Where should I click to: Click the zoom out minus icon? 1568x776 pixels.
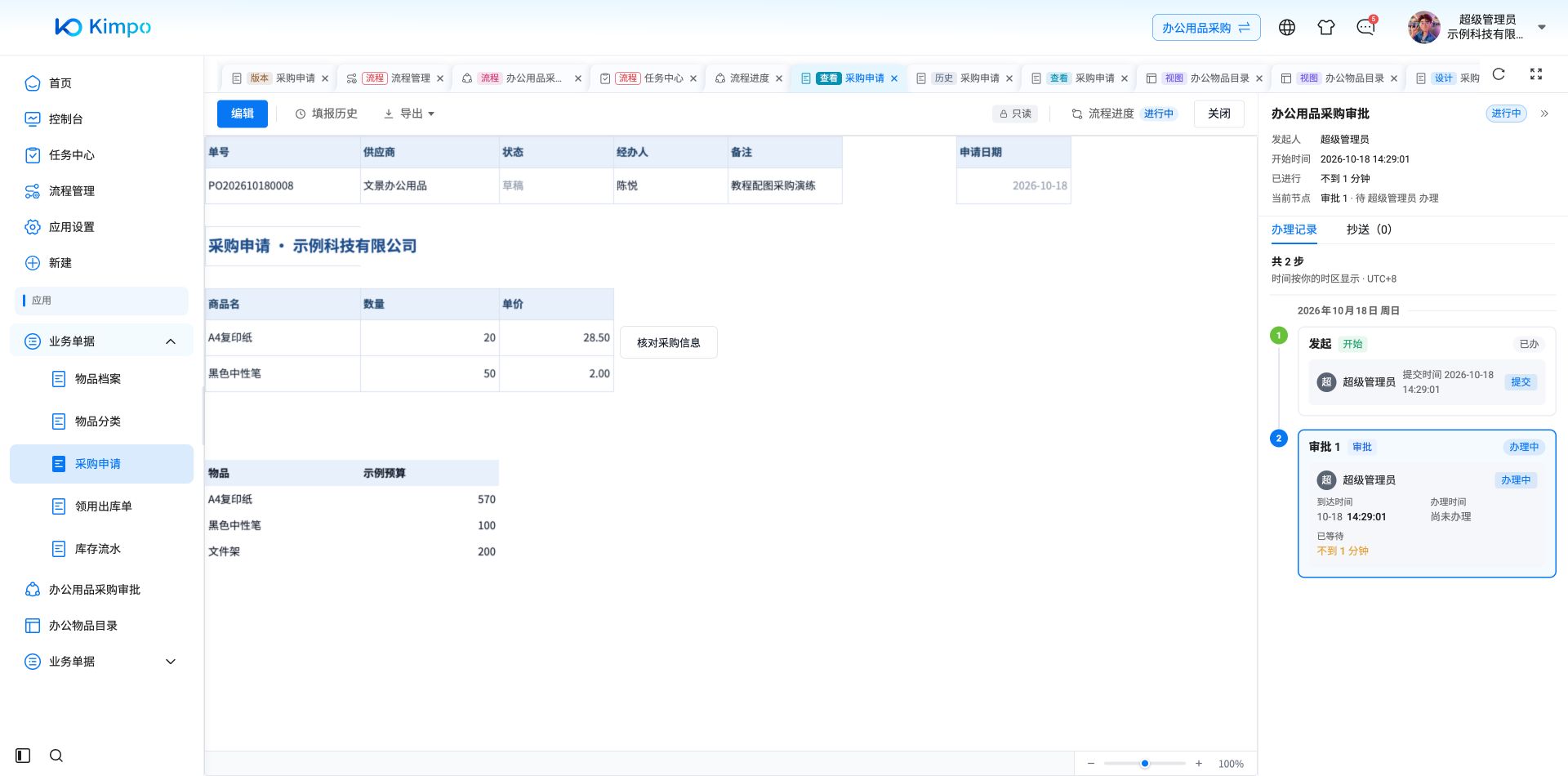(1091, 764)
